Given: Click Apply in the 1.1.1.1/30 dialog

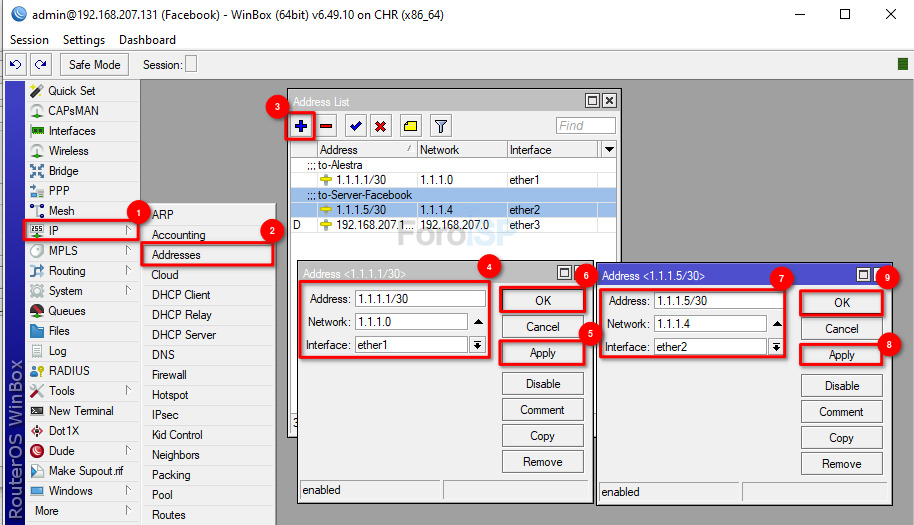Looking at the screenshot, I should (x=542, y=353).
